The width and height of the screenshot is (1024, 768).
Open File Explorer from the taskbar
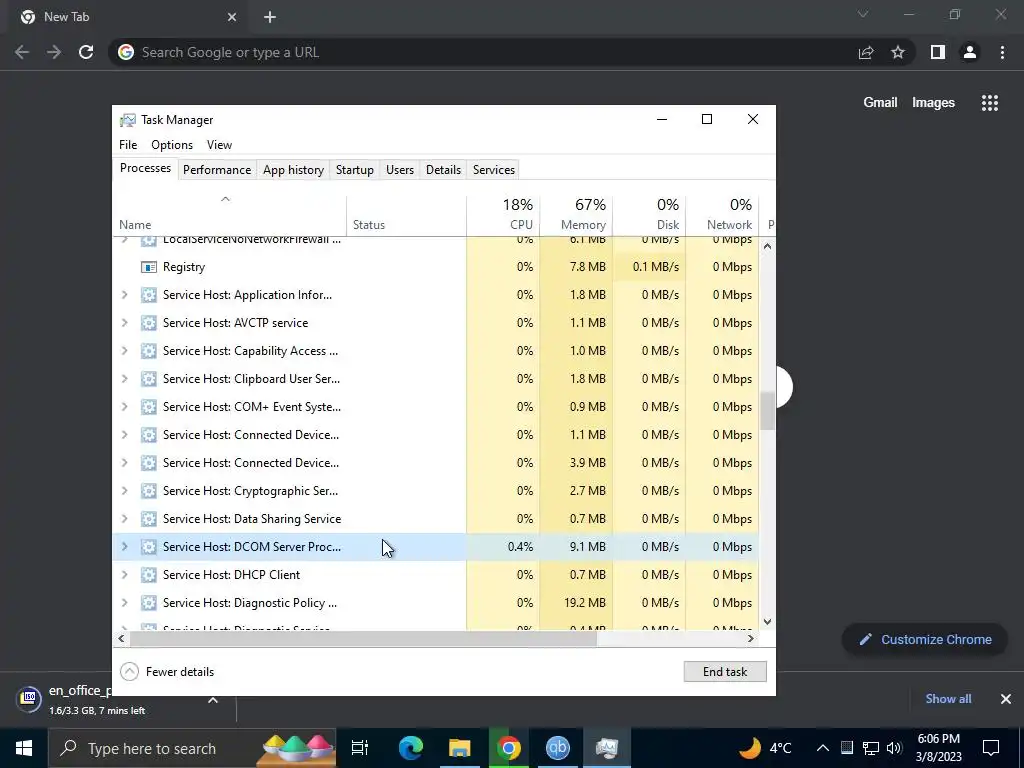(x=460, y=748)
